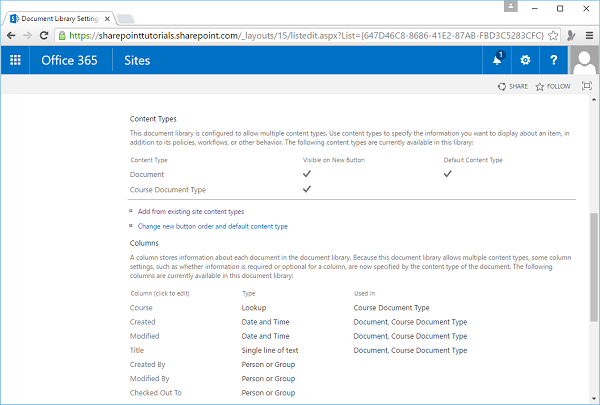The height and width of the screenshot is (405, 600).
Task: Open the Chrome menu button
Action: 588,33
